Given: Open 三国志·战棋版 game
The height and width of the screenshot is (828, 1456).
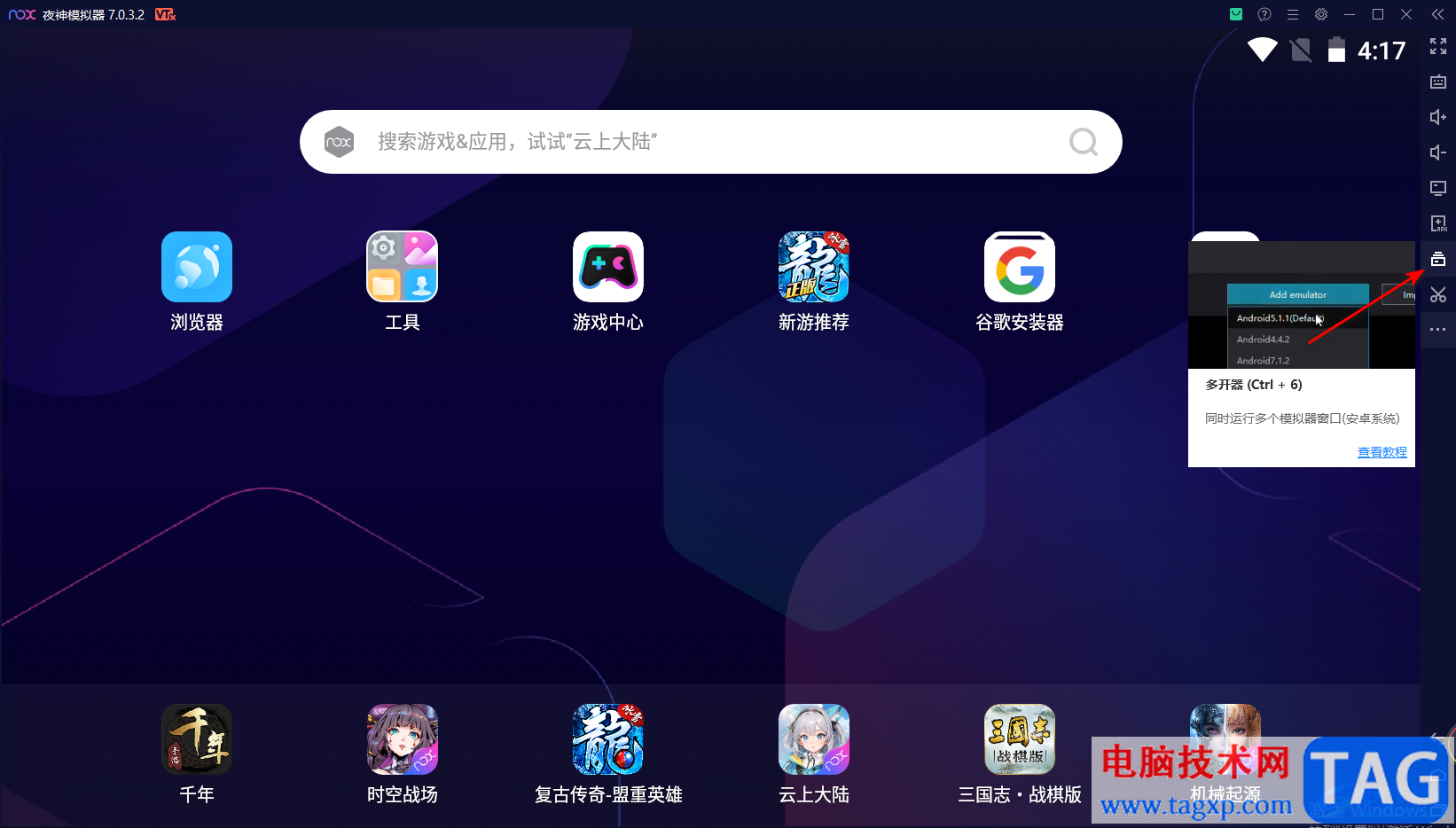Looking at the screenshot, I should 1020,739.
